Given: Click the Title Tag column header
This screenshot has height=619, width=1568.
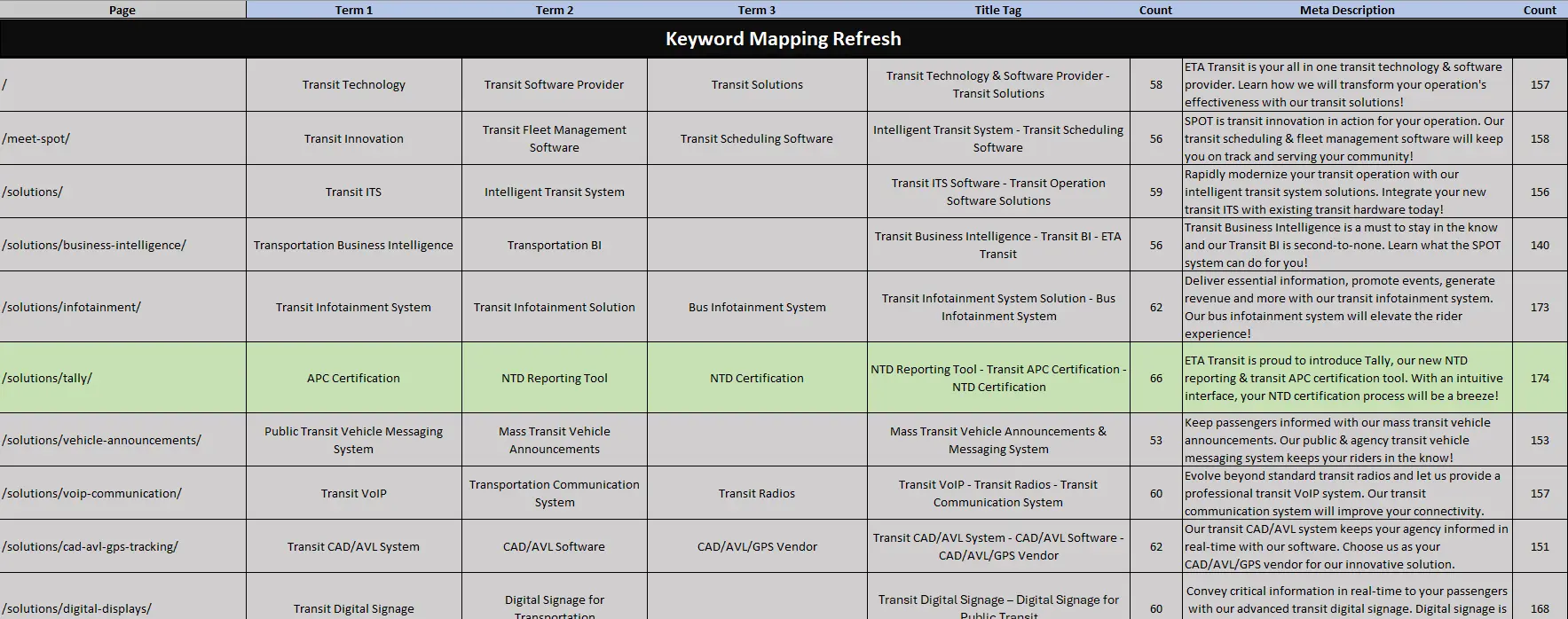Looking at the screenshot, I should 997,10.
